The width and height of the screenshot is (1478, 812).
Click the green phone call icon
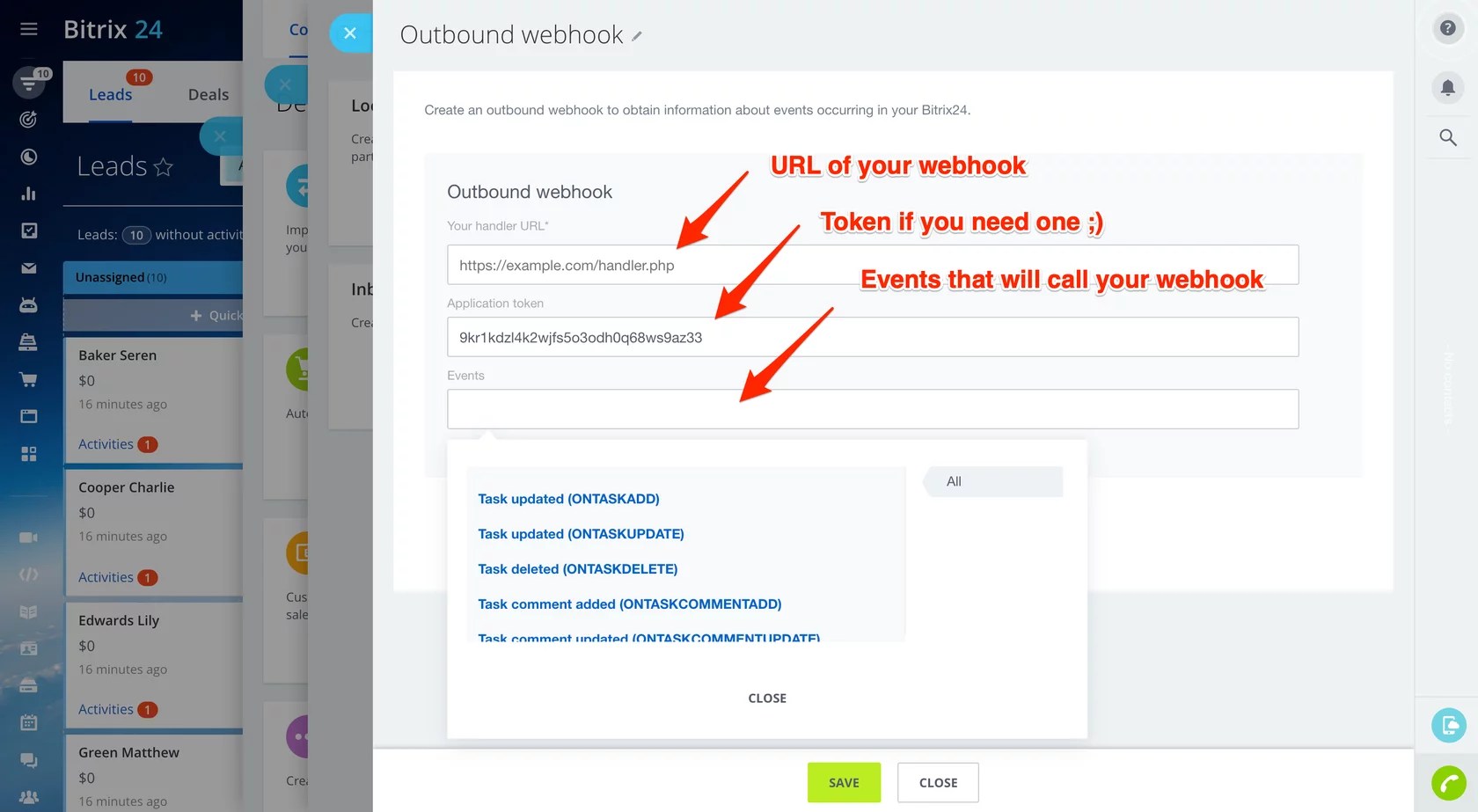1448,782
